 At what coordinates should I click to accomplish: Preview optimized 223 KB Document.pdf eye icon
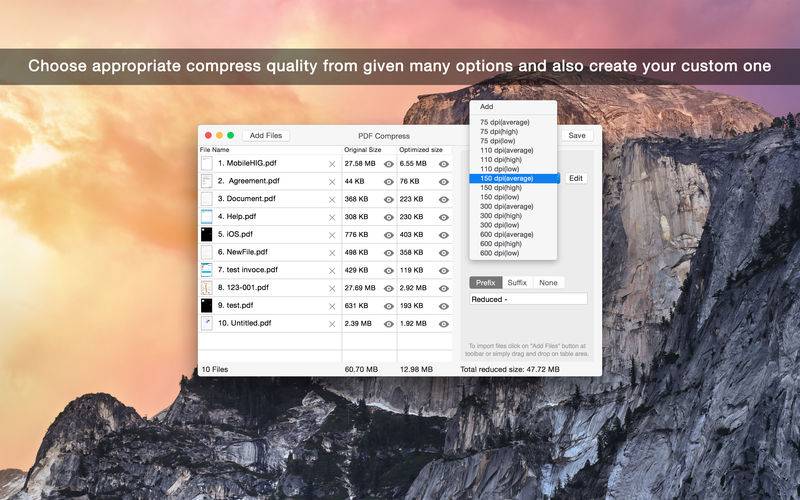tap(444, 200)
